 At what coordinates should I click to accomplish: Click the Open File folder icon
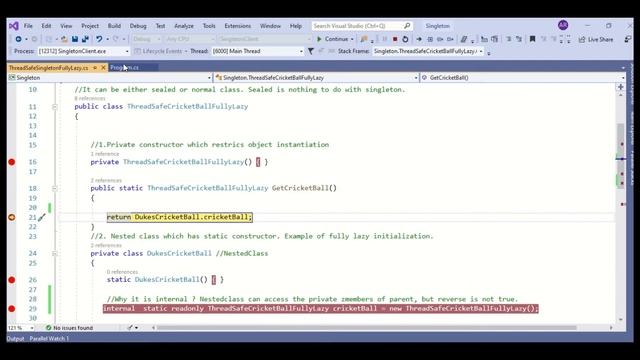[64, 39]
